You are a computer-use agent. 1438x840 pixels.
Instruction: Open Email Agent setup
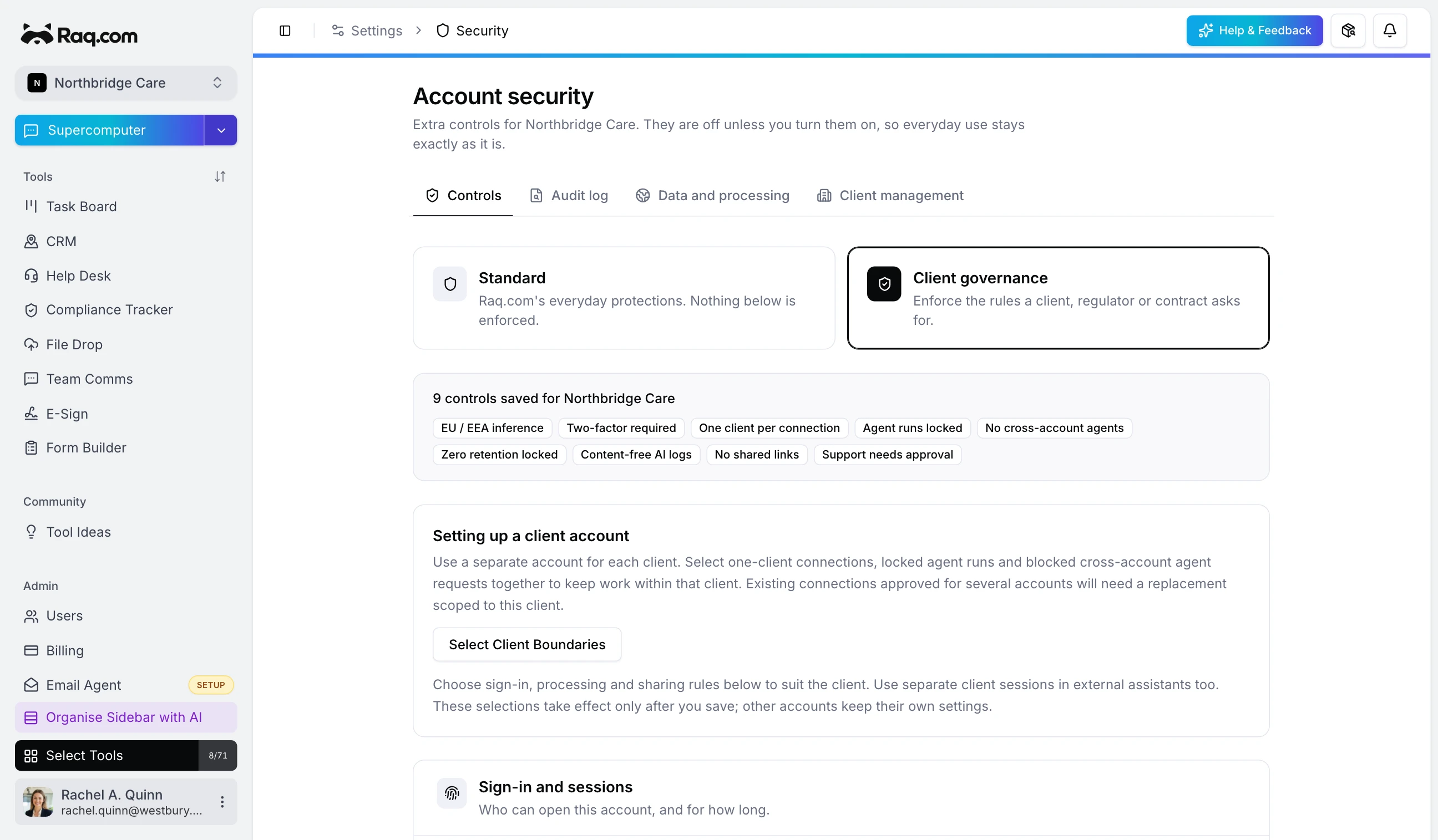(125, 685)
